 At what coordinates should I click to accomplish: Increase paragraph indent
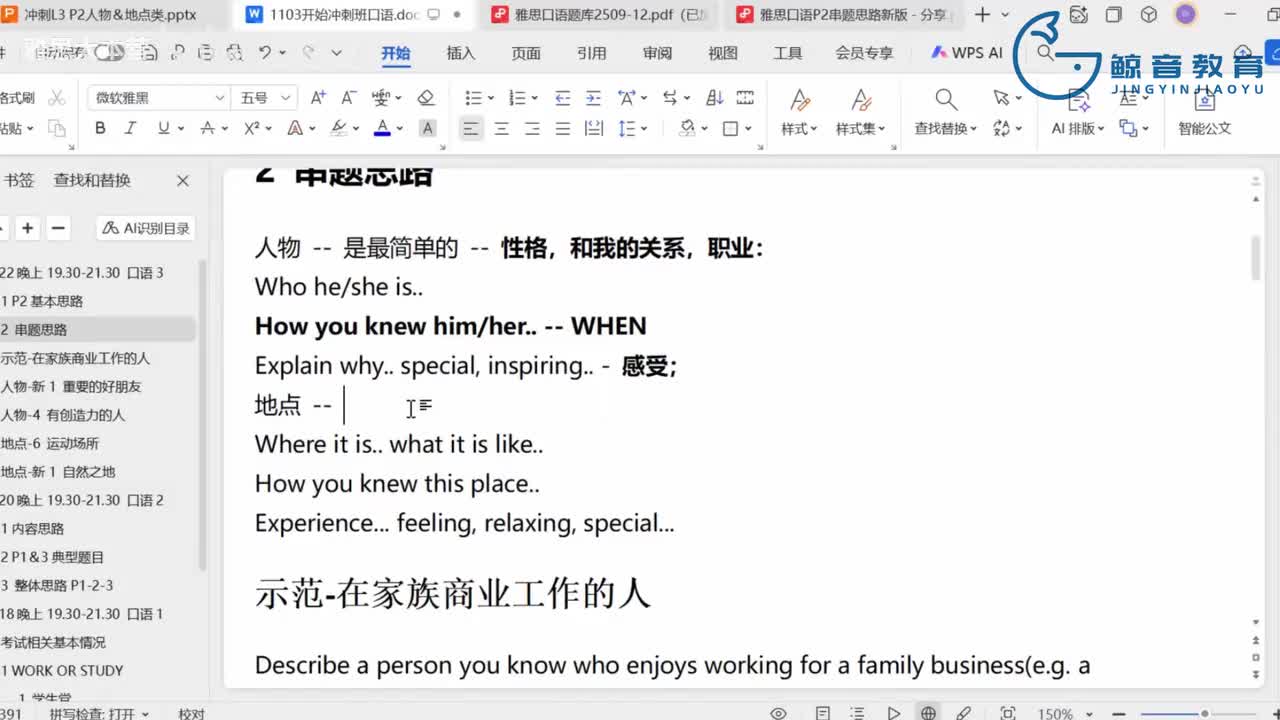pyautogui.click(x=594, y=97)
